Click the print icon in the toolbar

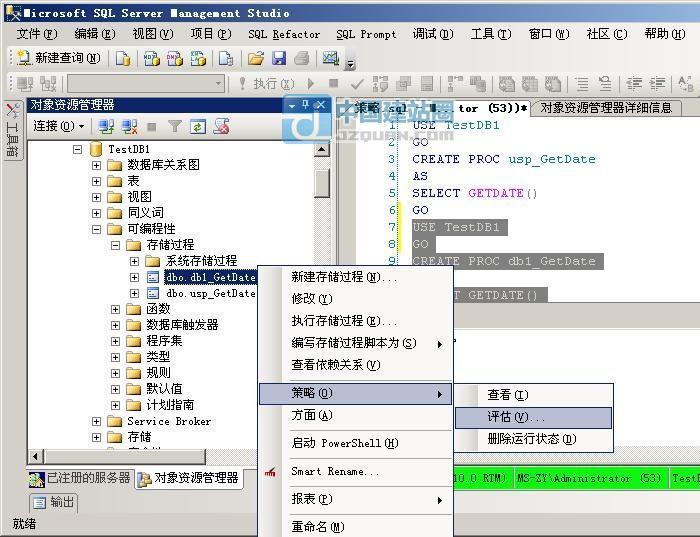[302, 58]
